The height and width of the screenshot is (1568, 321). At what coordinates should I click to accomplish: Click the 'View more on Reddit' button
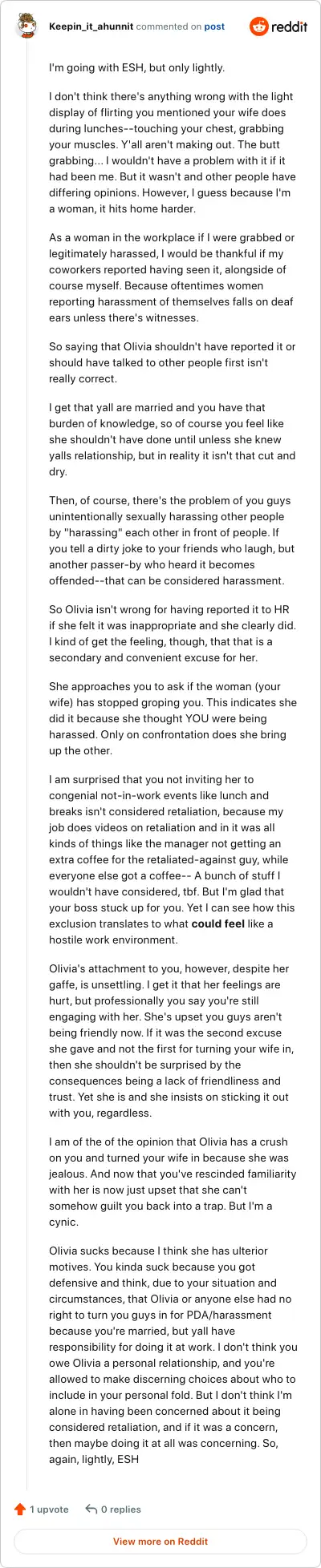160,1541
